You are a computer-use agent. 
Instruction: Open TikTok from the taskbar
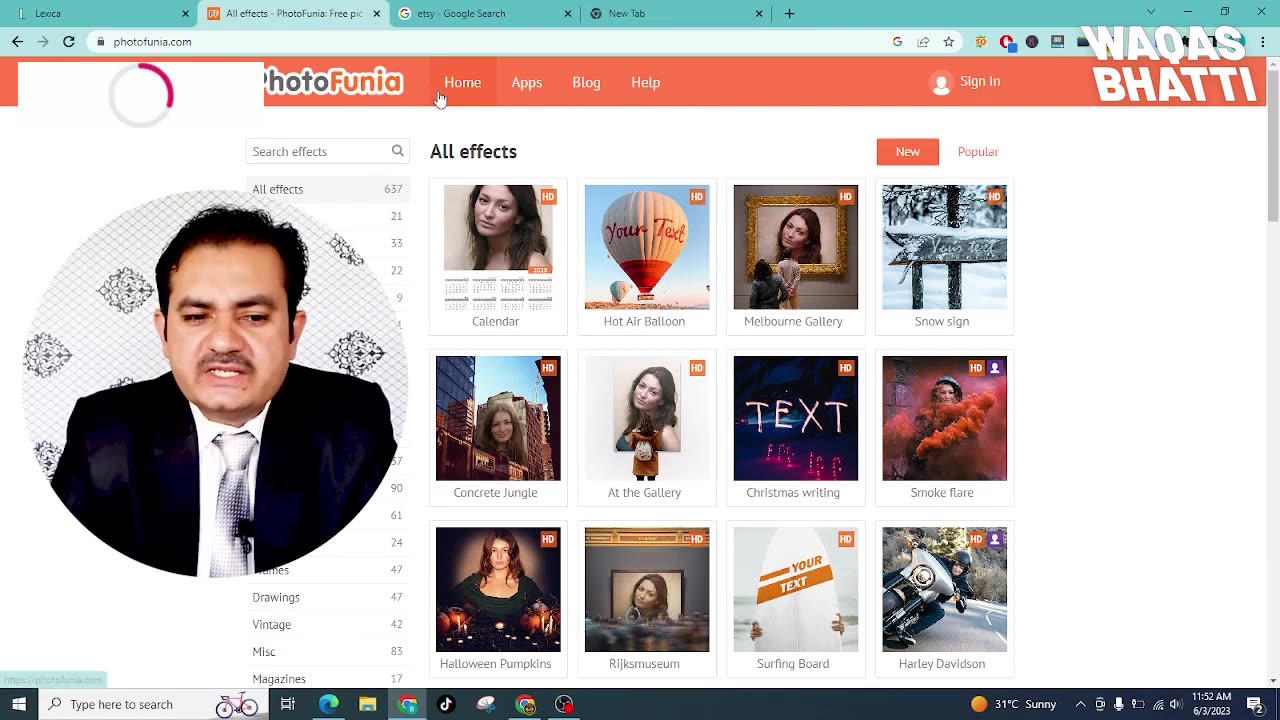[x=446, y=704]
